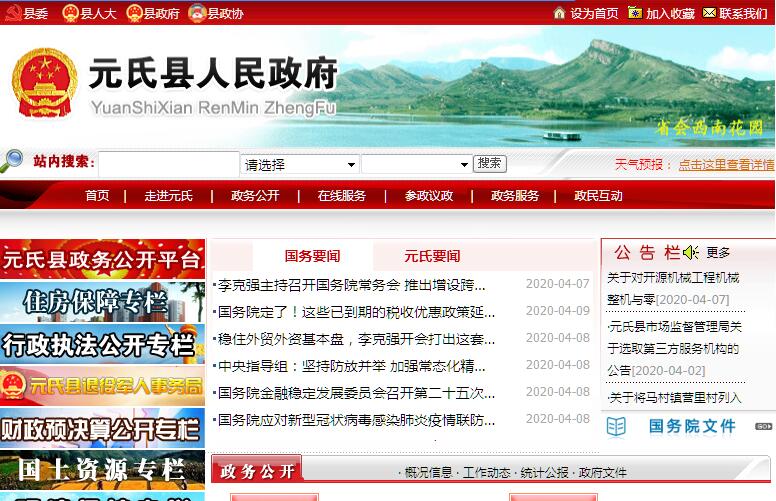Click the 联系我们 envelope icon
This screenshot has height=501, width=776.
709,13
